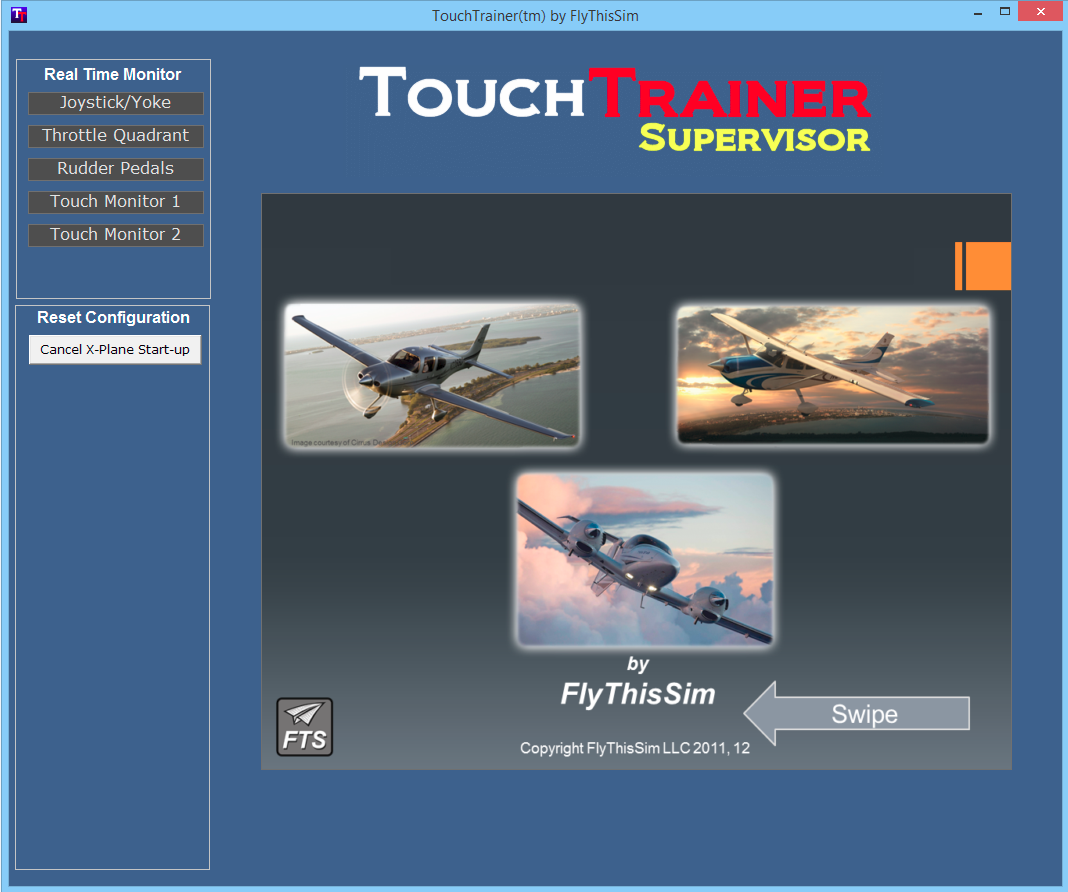
Task: Select the Cirrus aircraft thumbnail
Action: [x=433, y=375]
